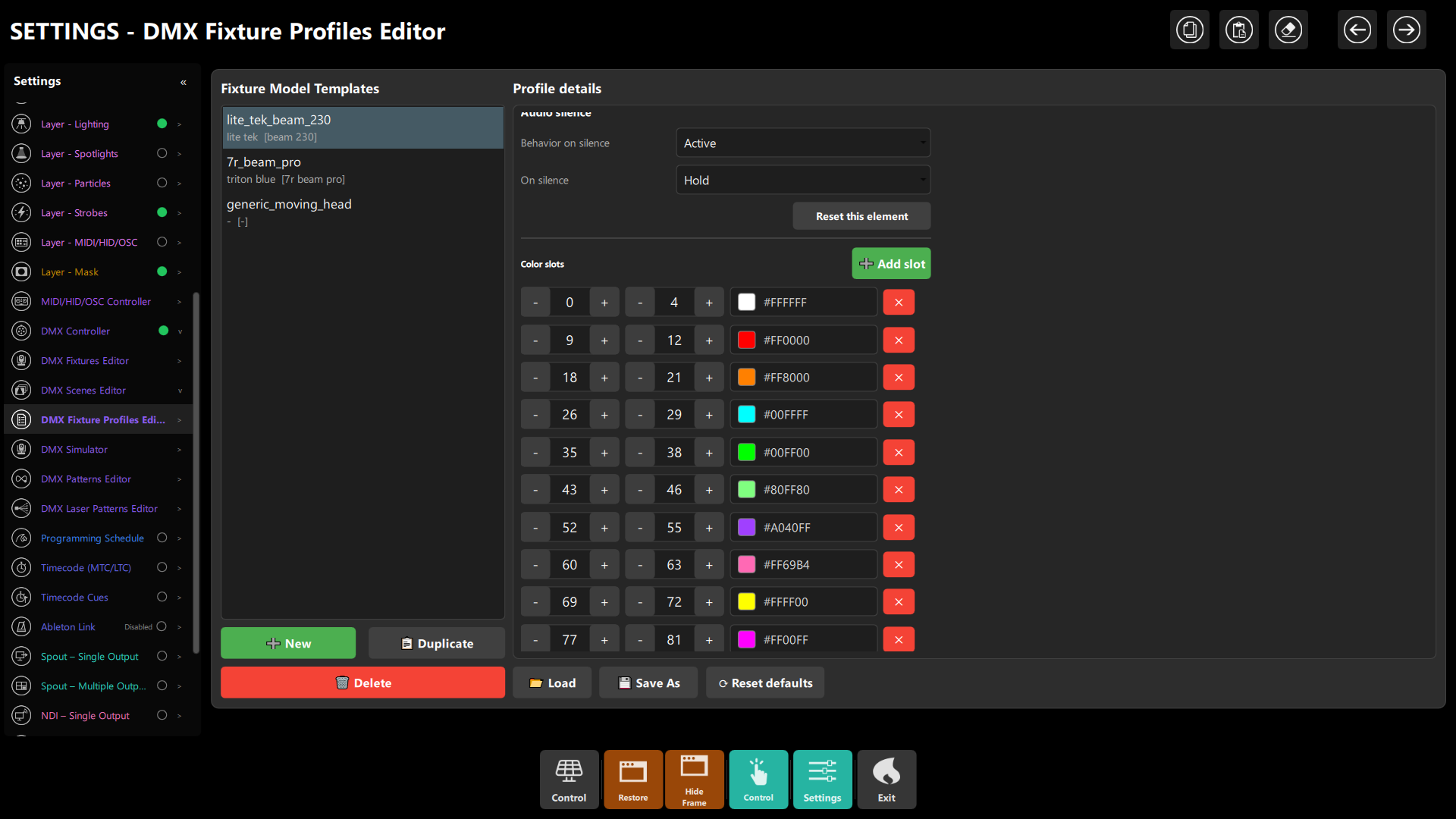Click the forward arrow icon
This screenshot has width=1456, height=819.
1407,30
